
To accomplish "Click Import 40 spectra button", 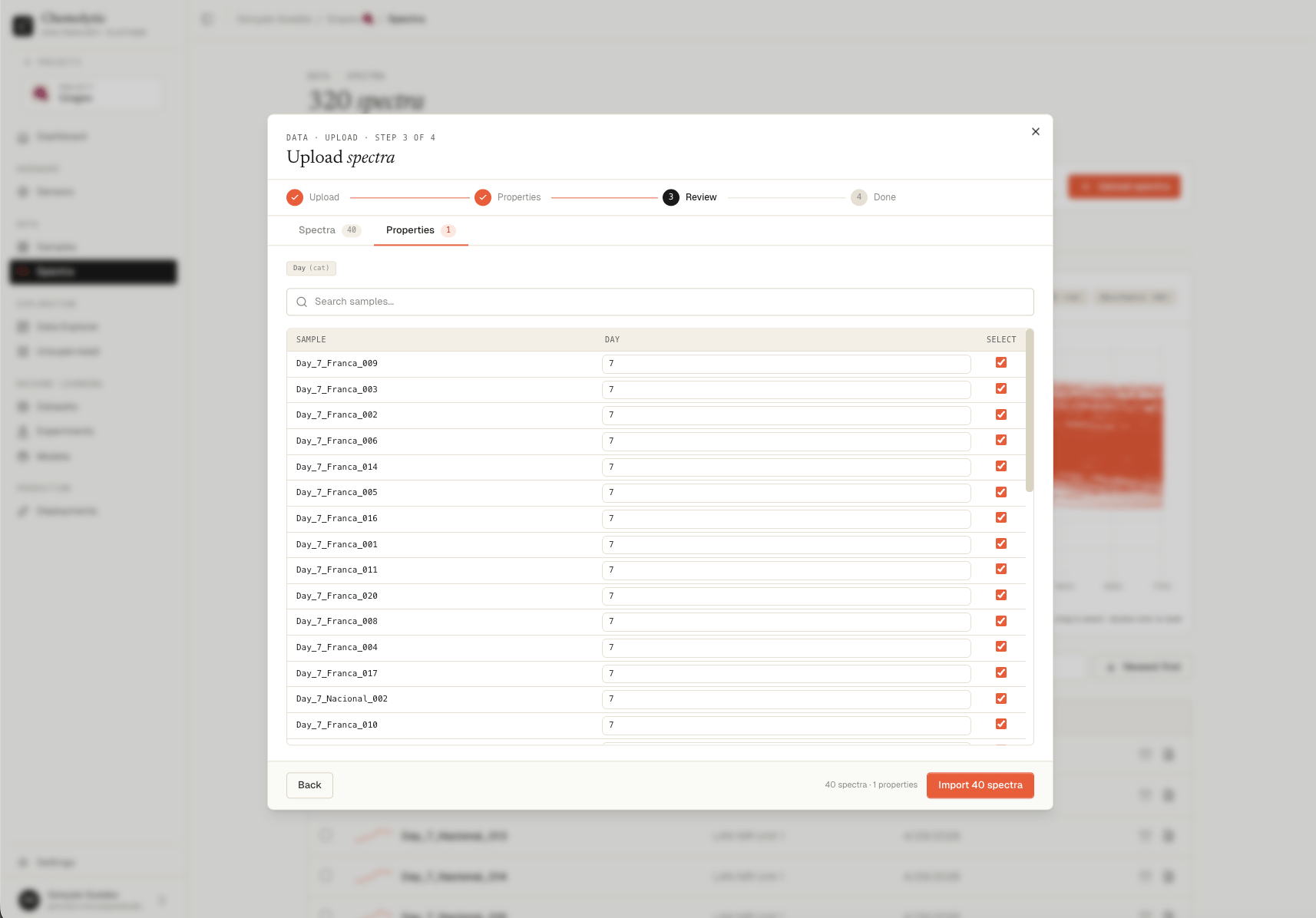I will click(980, 785).
